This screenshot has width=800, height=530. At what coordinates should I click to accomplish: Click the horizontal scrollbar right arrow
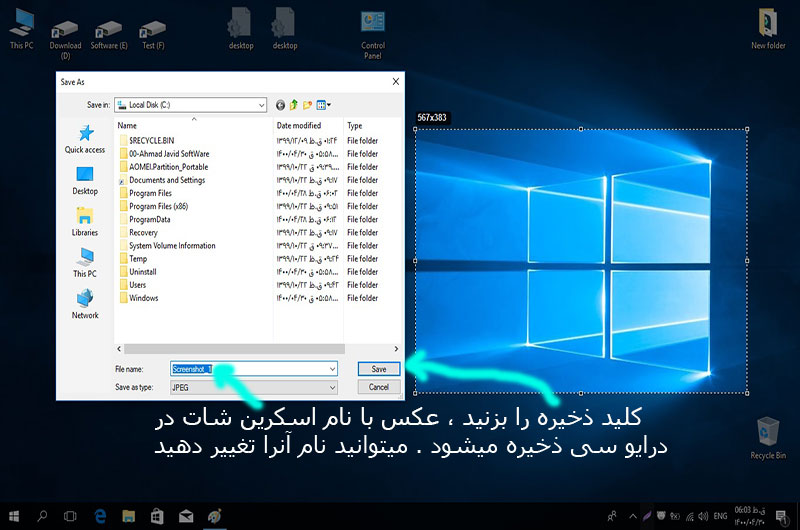[x=396, y=349]
